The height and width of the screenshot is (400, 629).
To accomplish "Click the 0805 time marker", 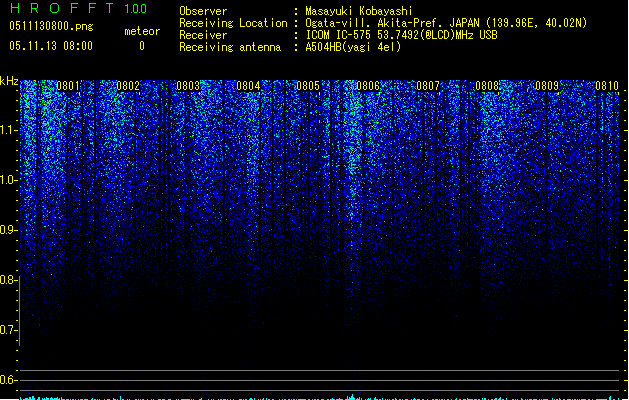I will coord(308,86).
